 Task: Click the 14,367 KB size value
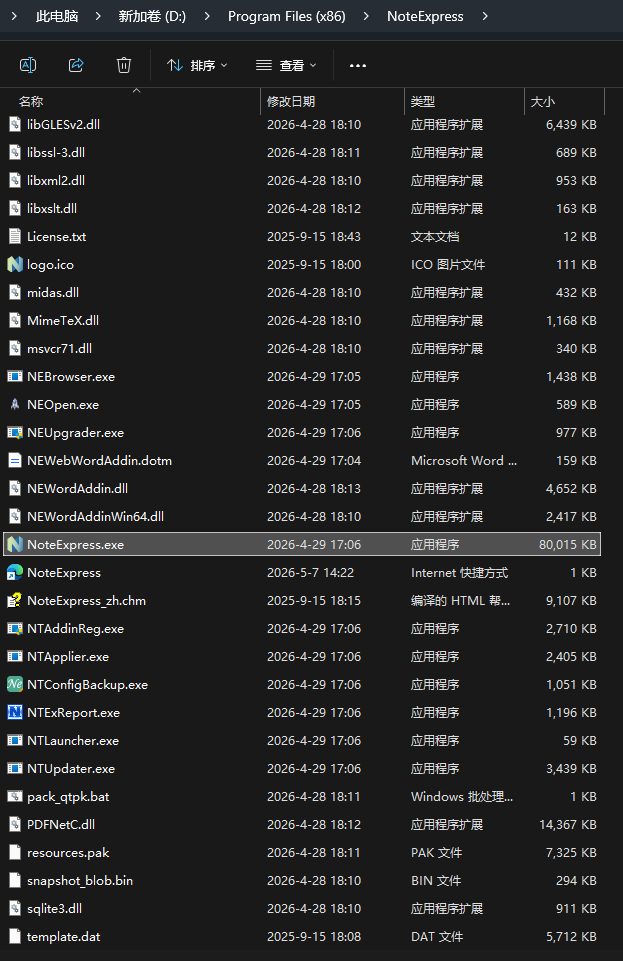tap(567, 825)
